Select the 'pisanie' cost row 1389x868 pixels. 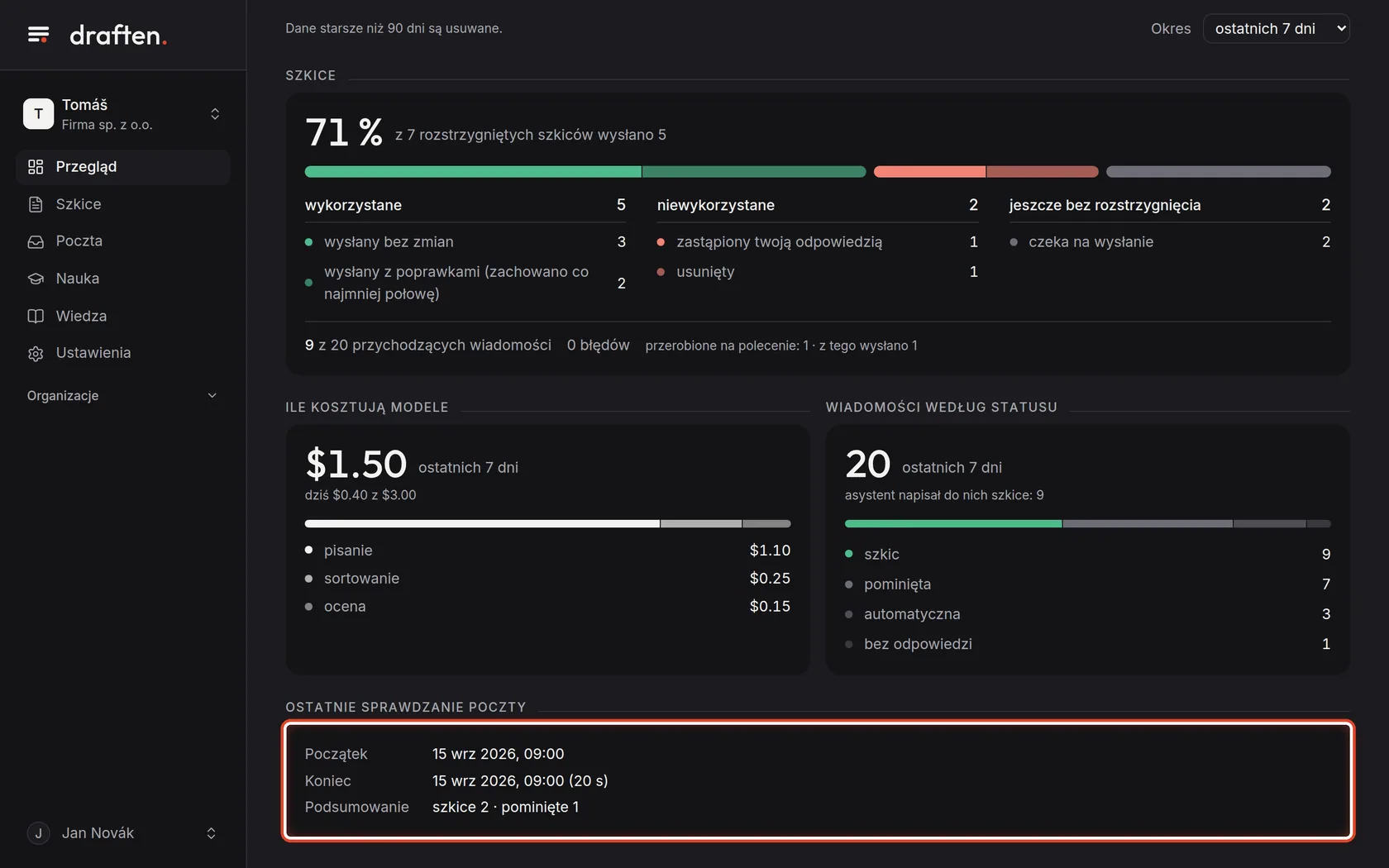pyautogui.click(x=547, y=551)
